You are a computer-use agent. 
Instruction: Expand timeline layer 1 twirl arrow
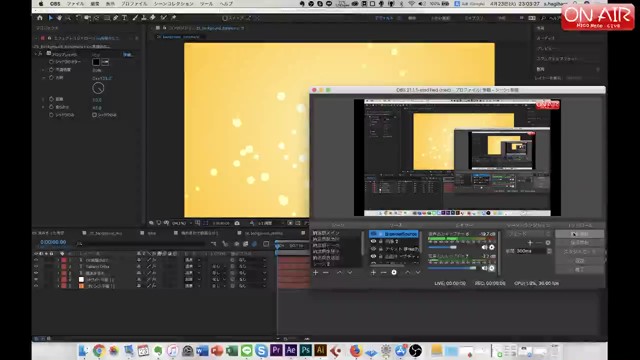coord(58,260)
